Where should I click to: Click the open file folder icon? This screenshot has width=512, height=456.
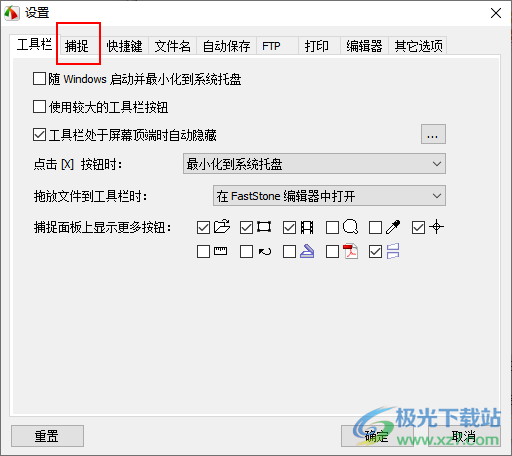(222, 227)
